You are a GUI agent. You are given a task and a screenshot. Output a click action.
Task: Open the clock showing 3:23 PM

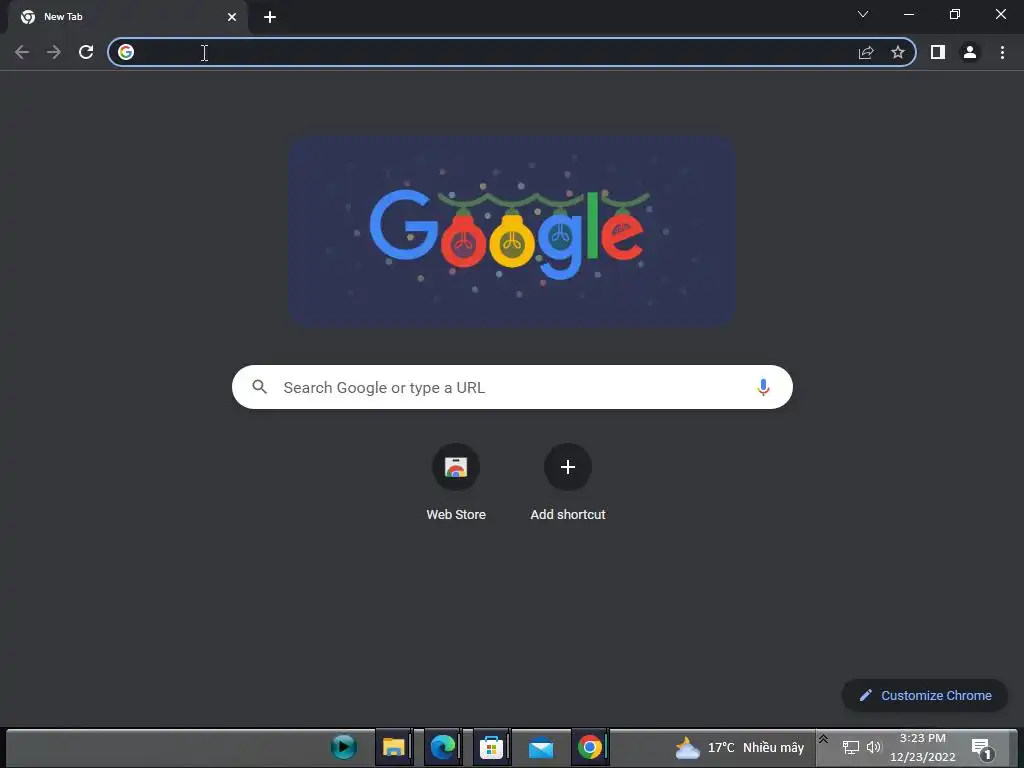click(x=922, y=748)
